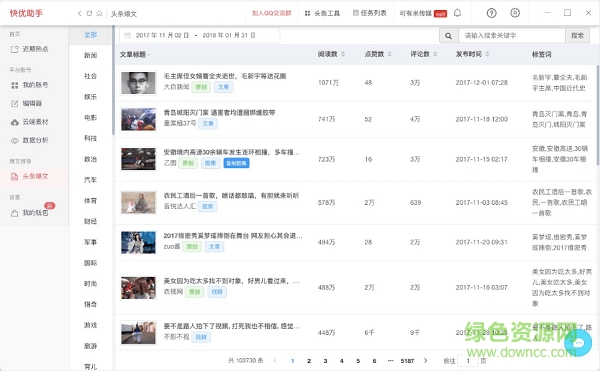Open 云端素材 in the sidebar

click(30, 122)
